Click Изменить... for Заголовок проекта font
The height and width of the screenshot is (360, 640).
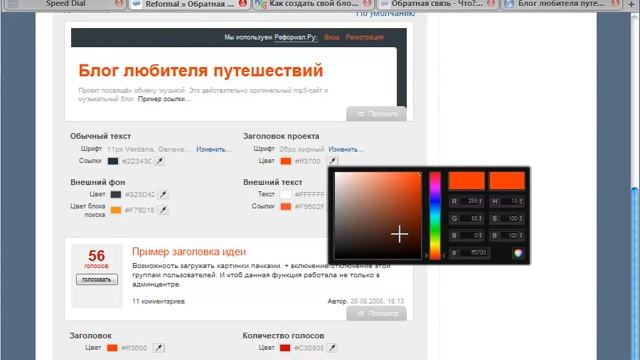point(346,149)
